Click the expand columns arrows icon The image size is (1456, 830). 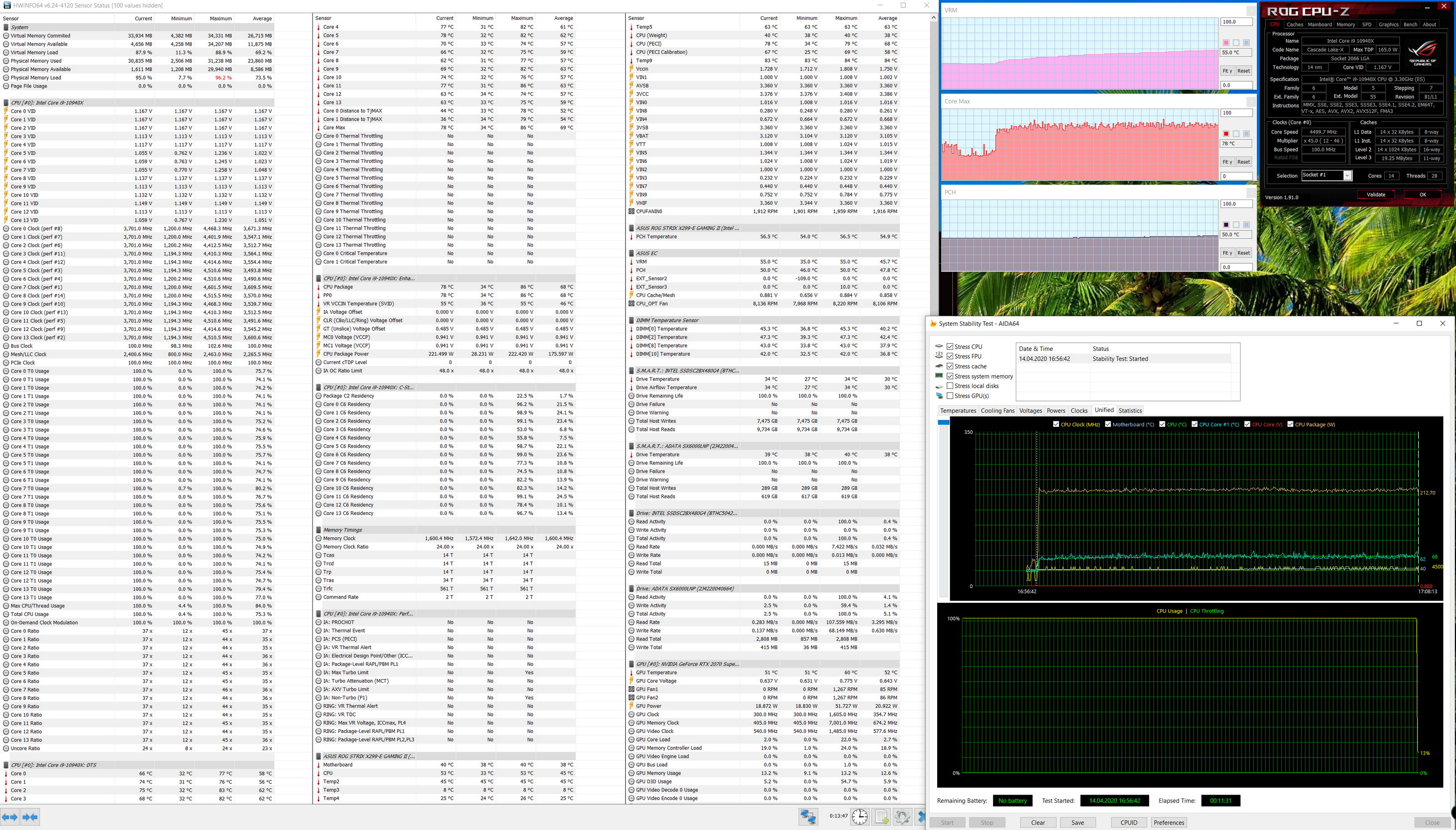(10, 817)
